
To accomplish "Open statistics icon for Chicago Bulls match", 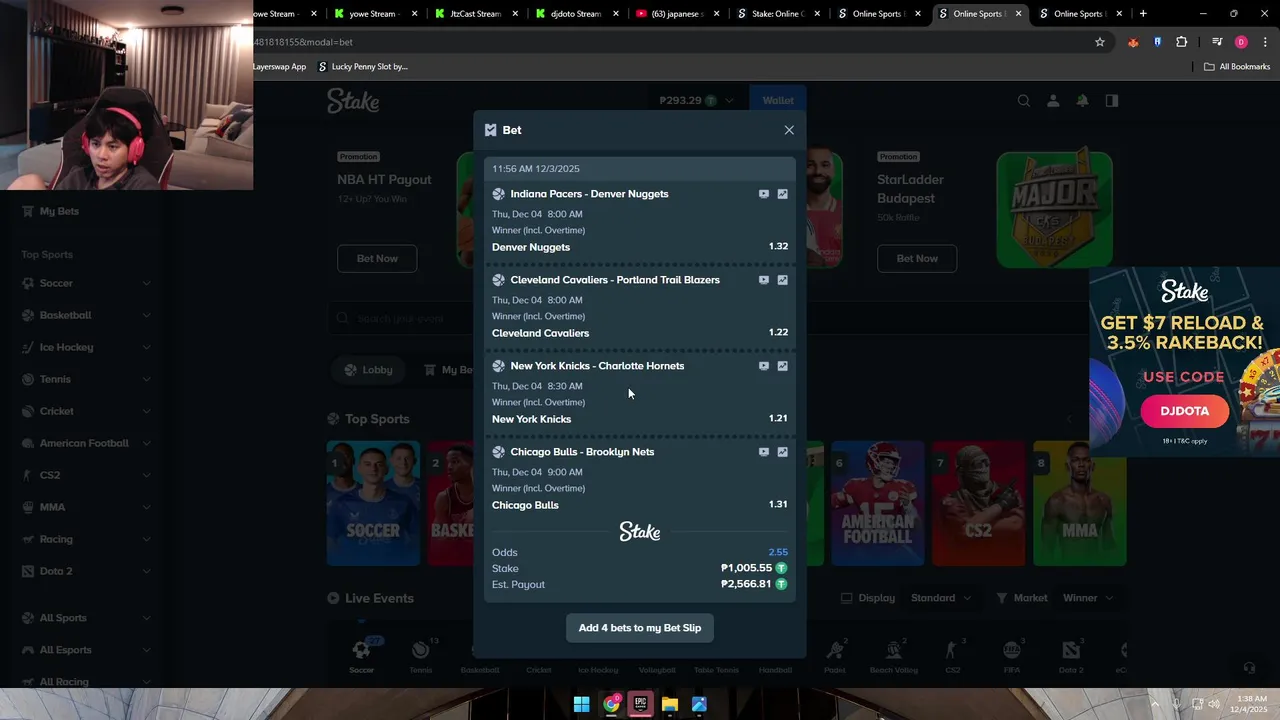I will coord(782,452).
